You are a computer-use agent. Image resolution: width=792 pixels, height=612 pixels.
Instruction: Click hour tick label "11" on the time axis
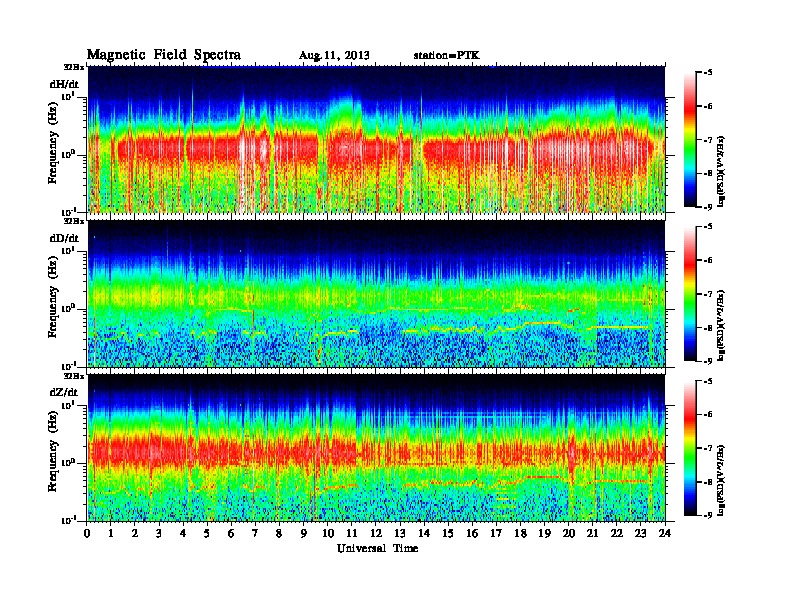pos(352,534)
